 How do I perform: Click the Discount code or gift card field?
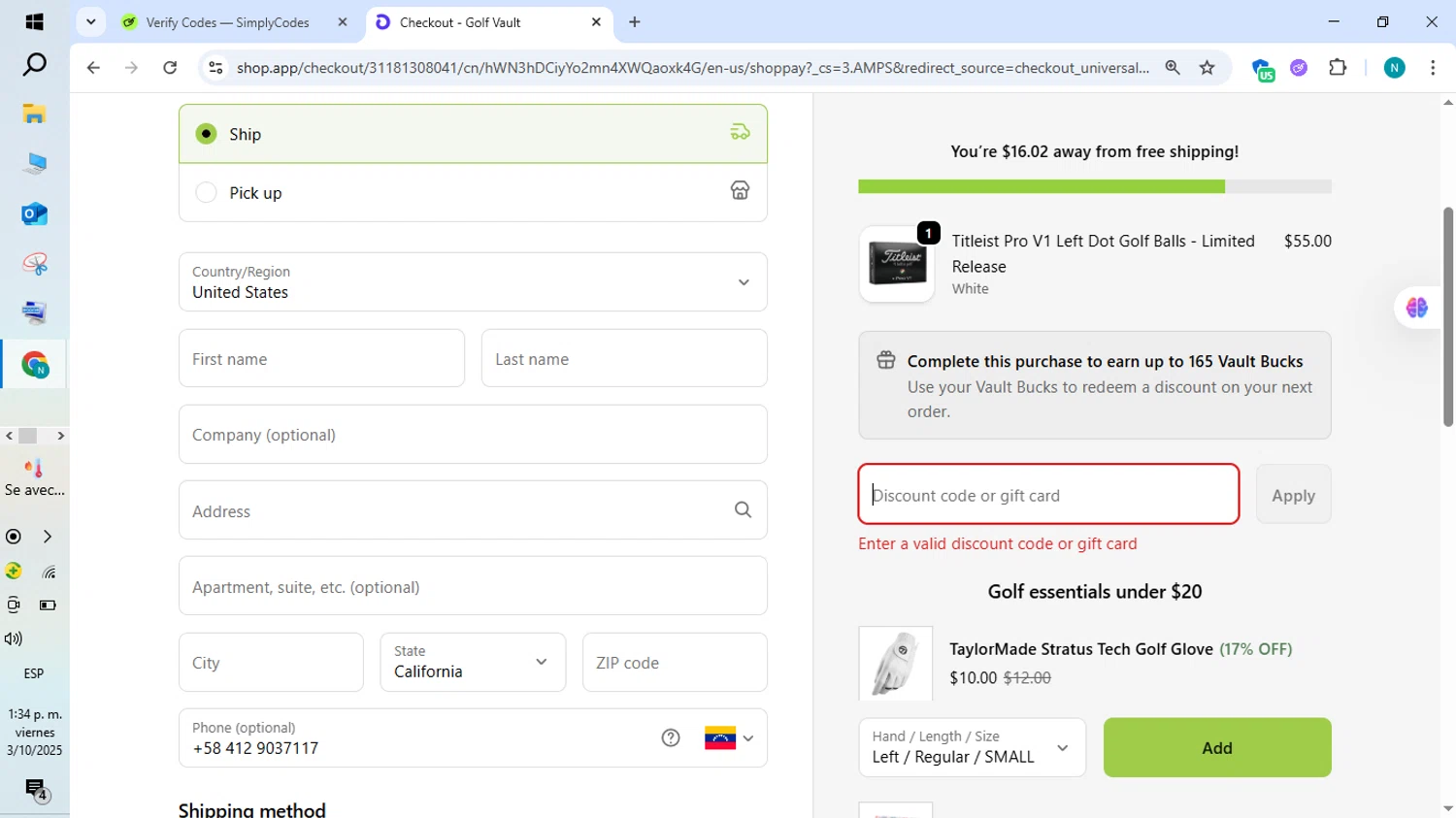click(x=1048, y=494)
